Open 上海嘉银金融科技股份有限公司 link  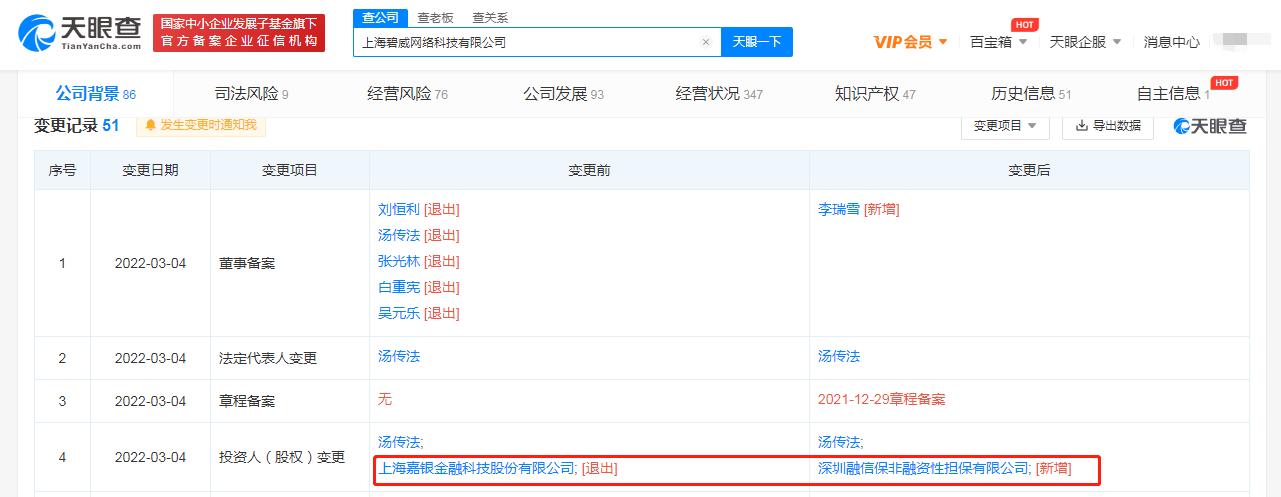(478, 467)
